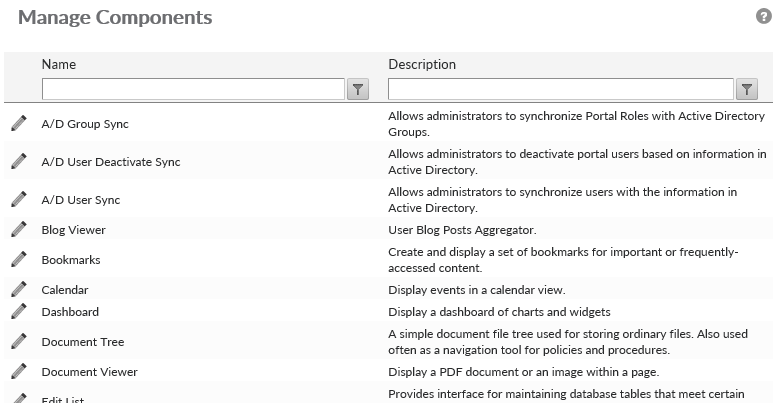Image resolution: width=773 pixels, height=403 pixels.
Task: Select the Bookmarks row name
Action: [71, 260]
